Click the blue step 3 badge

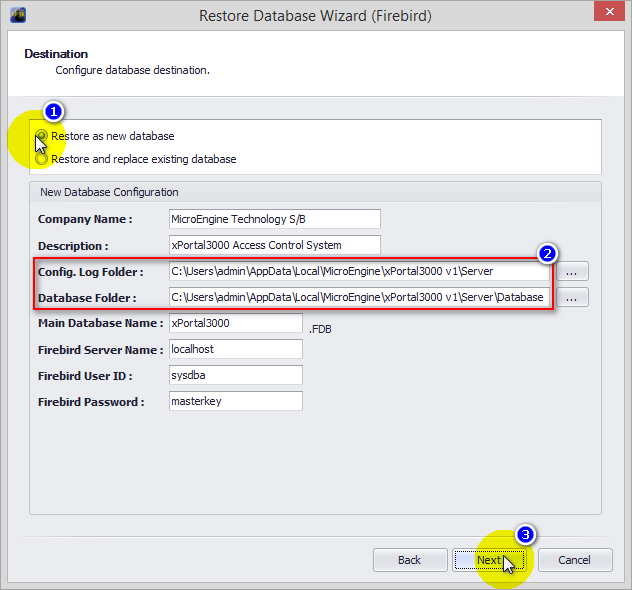[526, 534]
